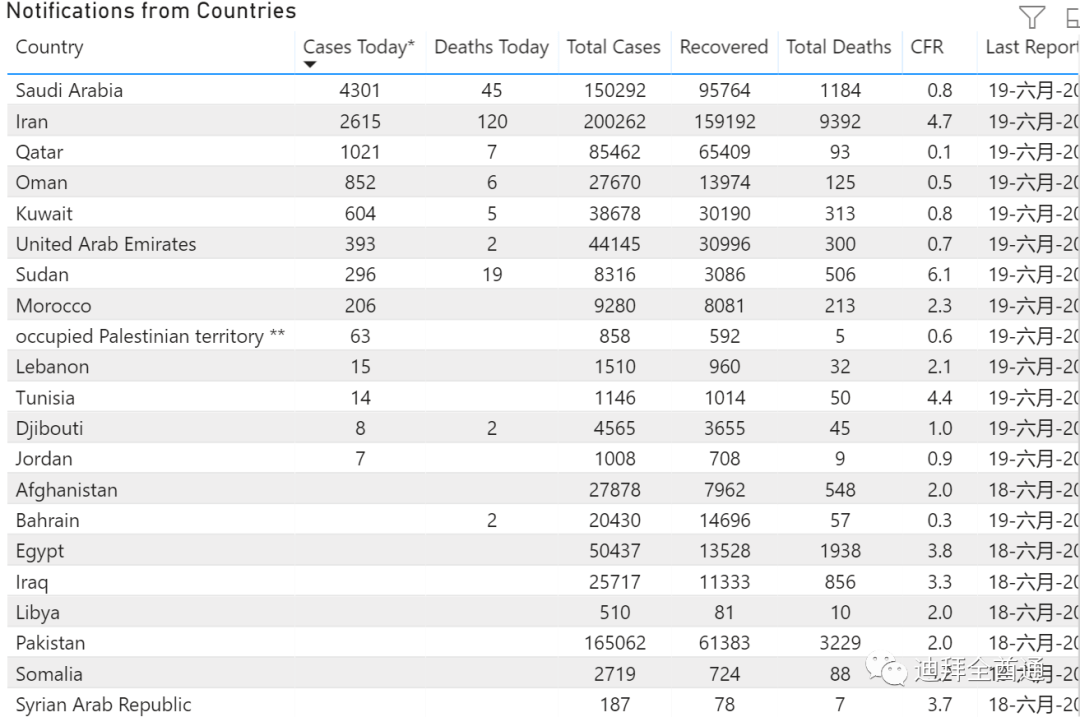Click the WeChat logo watermark icon
The image size is (1080, 717).
click(x=887, y=670)
